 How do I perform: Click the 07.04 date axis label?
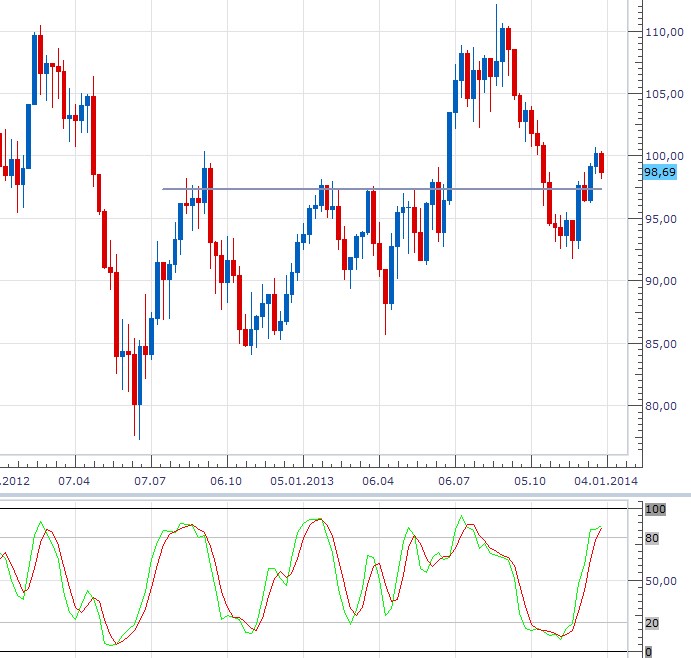(x=74, y=481)
